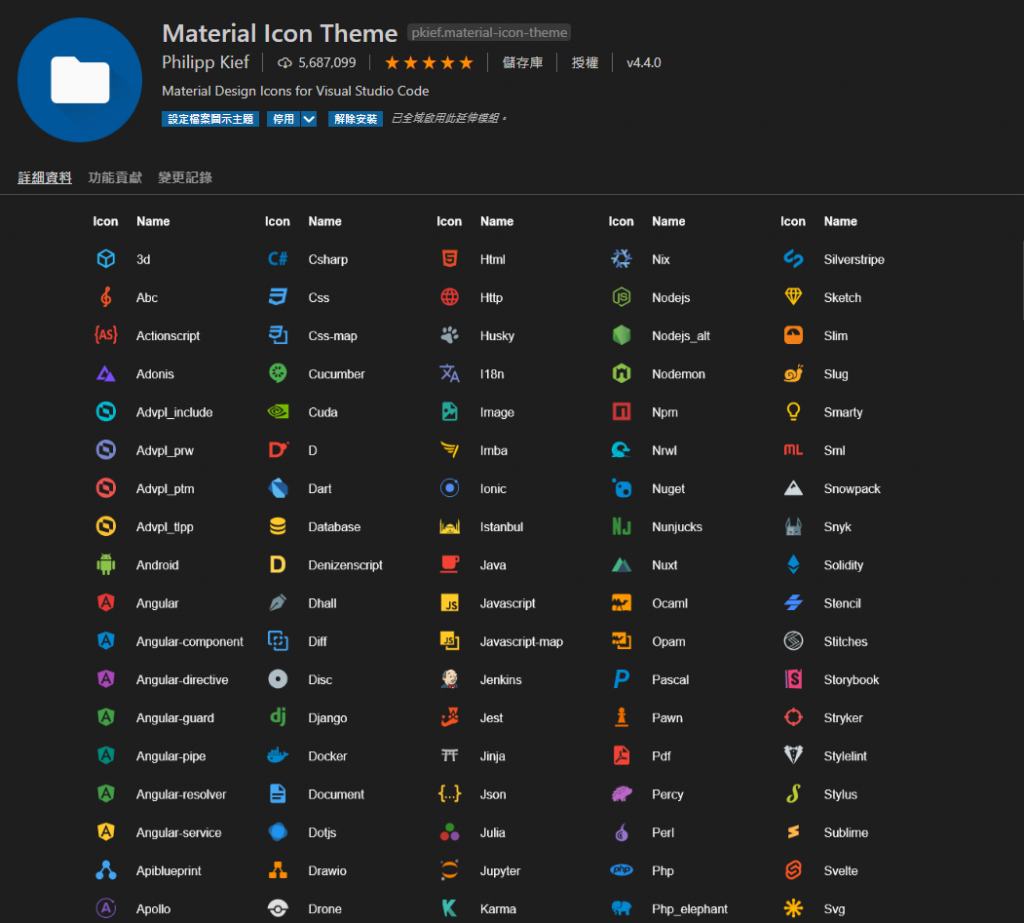
Task: Click the Slug snail icon
Action: point(793,373)
